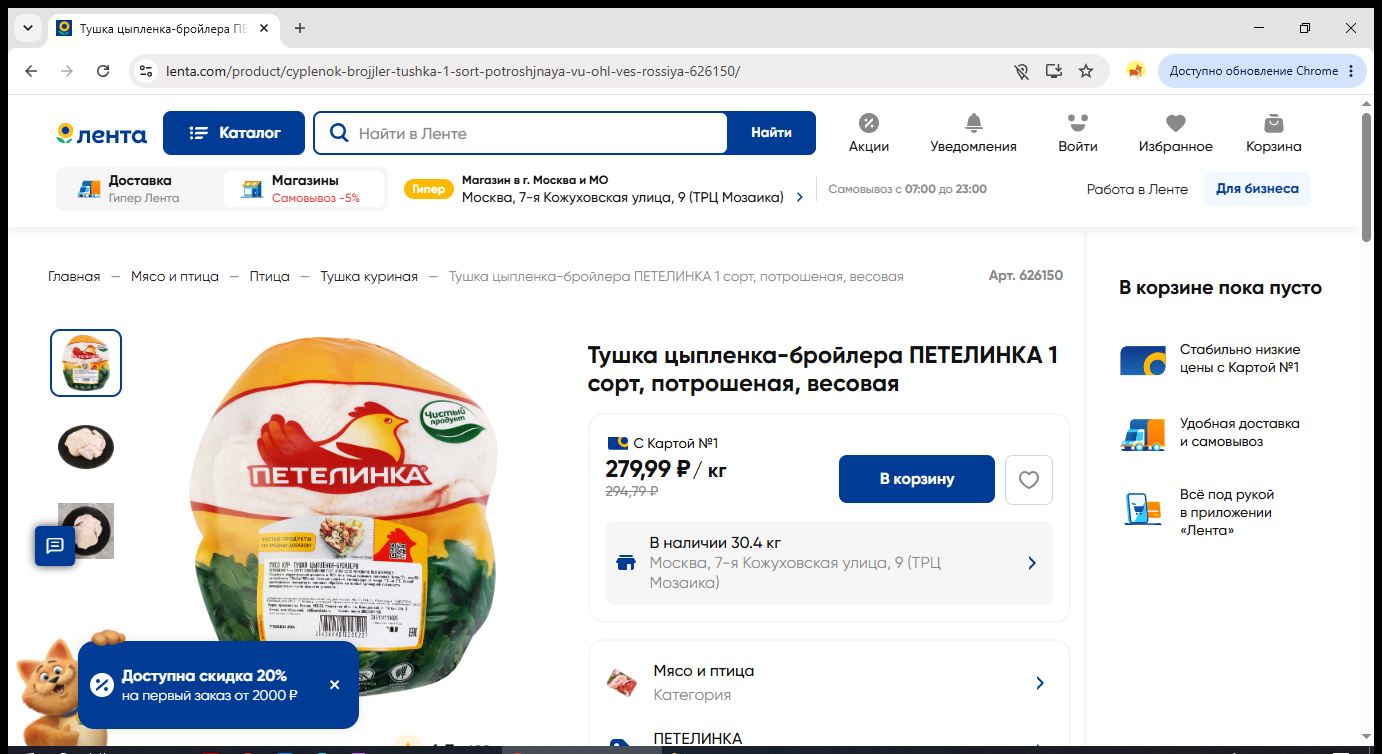Focus the Найти в Ленте search field

537,133
